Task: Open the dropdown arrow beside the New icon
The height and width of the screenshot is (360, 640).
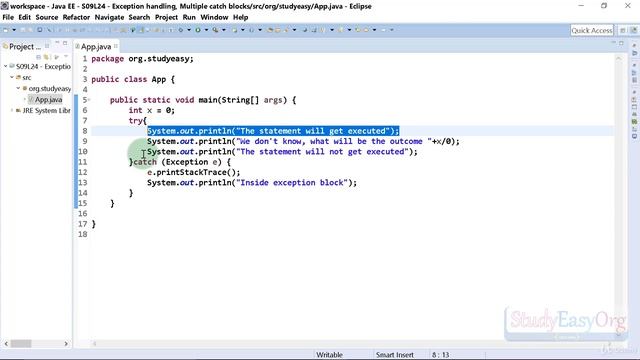Action: click(14, 30)
